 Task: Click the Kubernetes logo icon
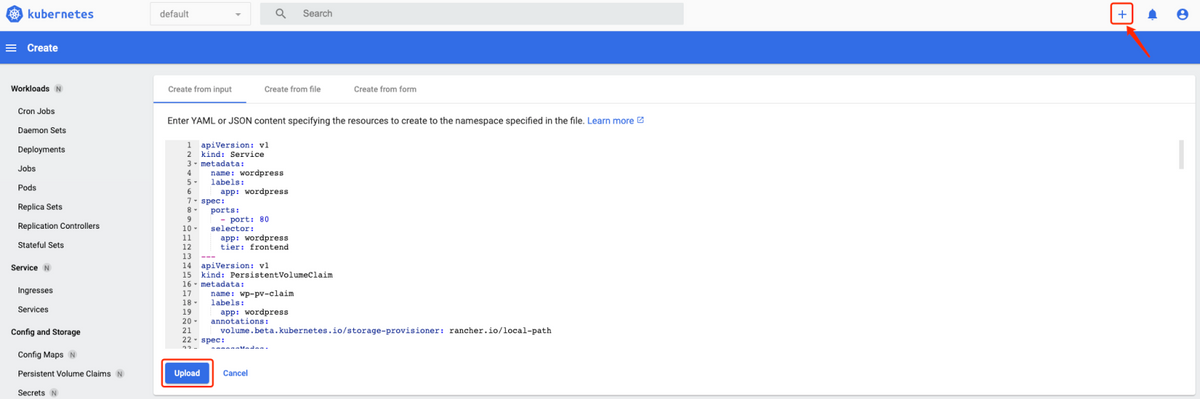[15, 14]
